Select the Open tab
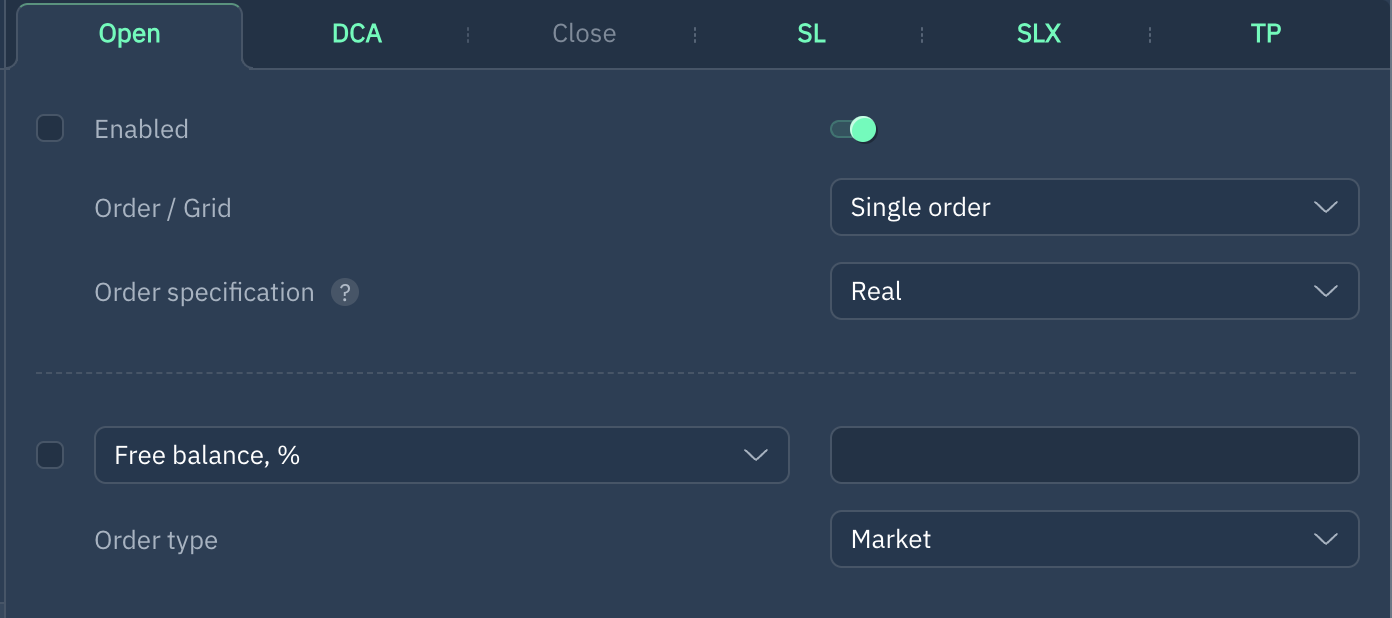 click(x=129, y=34)
